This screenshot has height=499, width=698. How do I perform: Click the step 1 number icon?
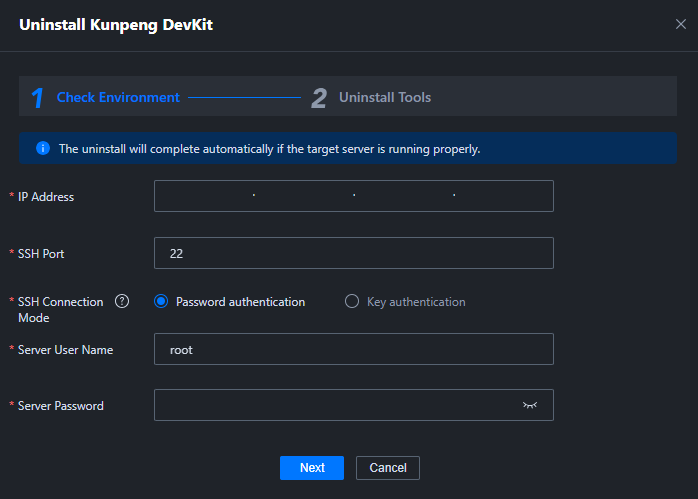point(38,97)
